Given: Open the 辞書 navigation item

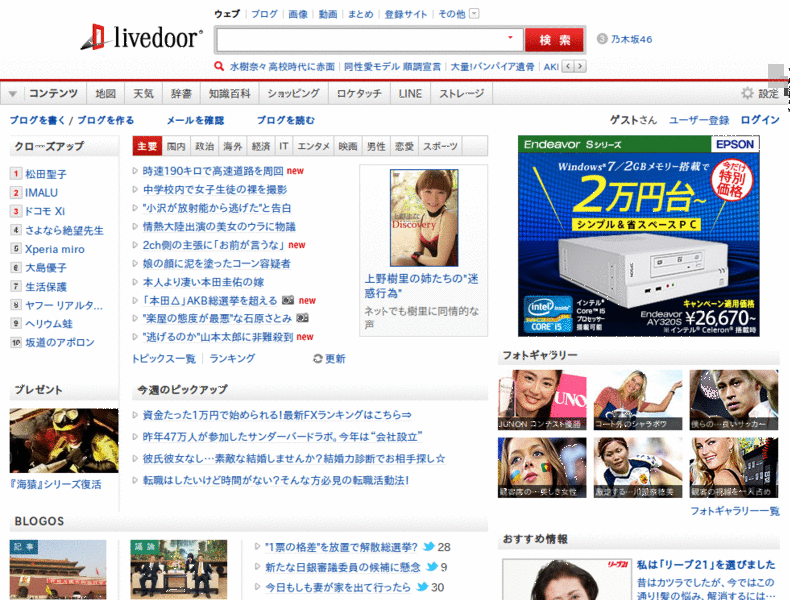Looking at the screenshot, I should [x=181, y=93].
